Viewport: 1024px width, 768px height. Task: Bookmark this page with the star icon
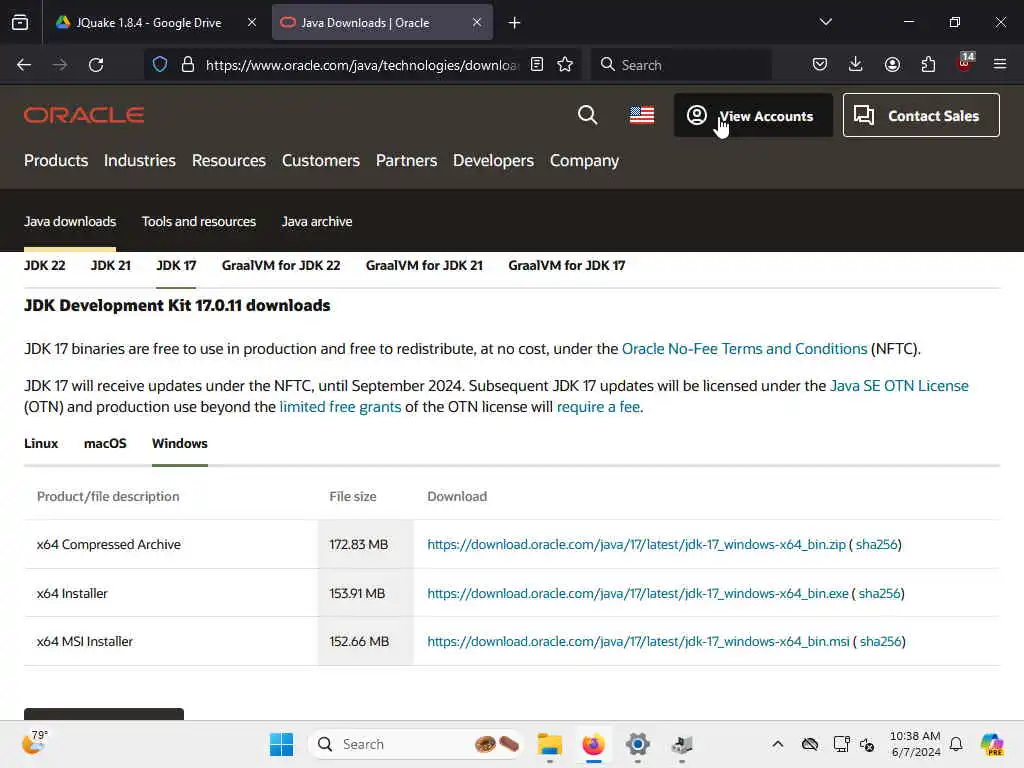[565, 64]
